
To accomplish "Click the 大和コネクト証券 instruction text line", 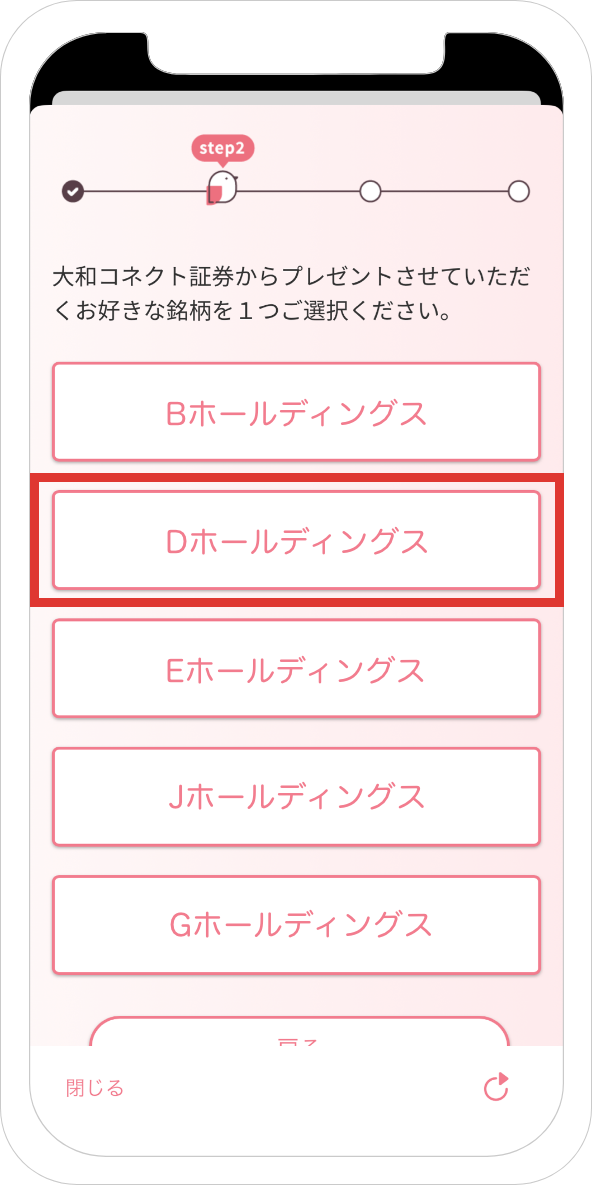I will click(x=293, y=277).
